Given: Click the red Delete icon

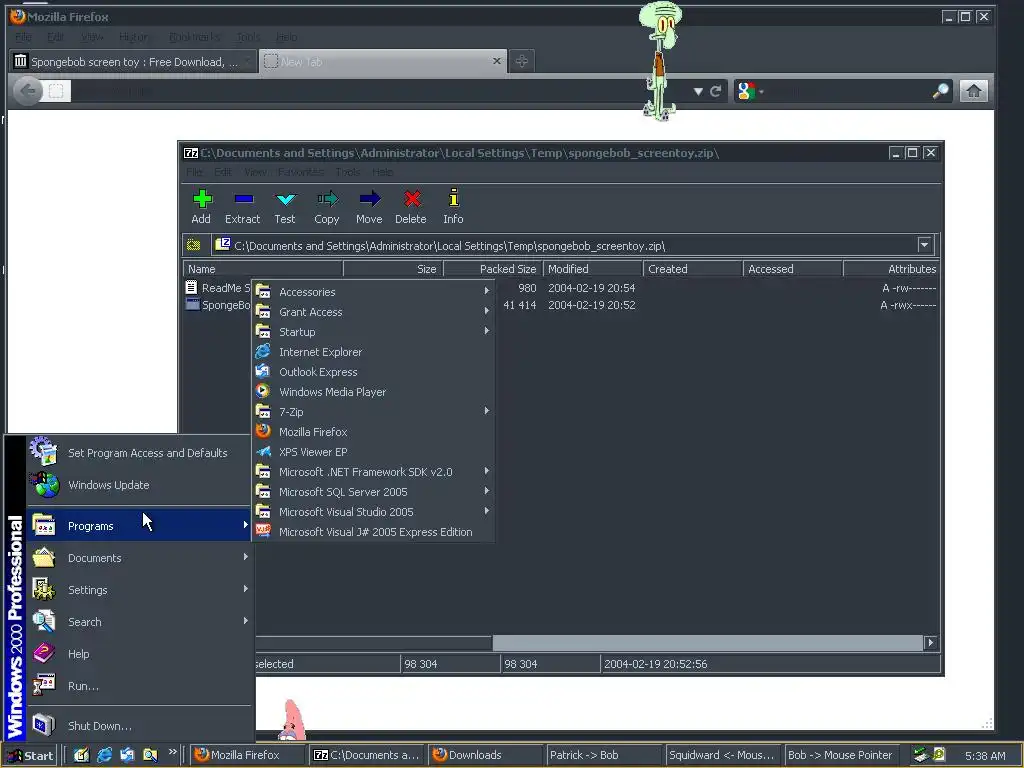Looking at the screenshot, I should 411,206.
